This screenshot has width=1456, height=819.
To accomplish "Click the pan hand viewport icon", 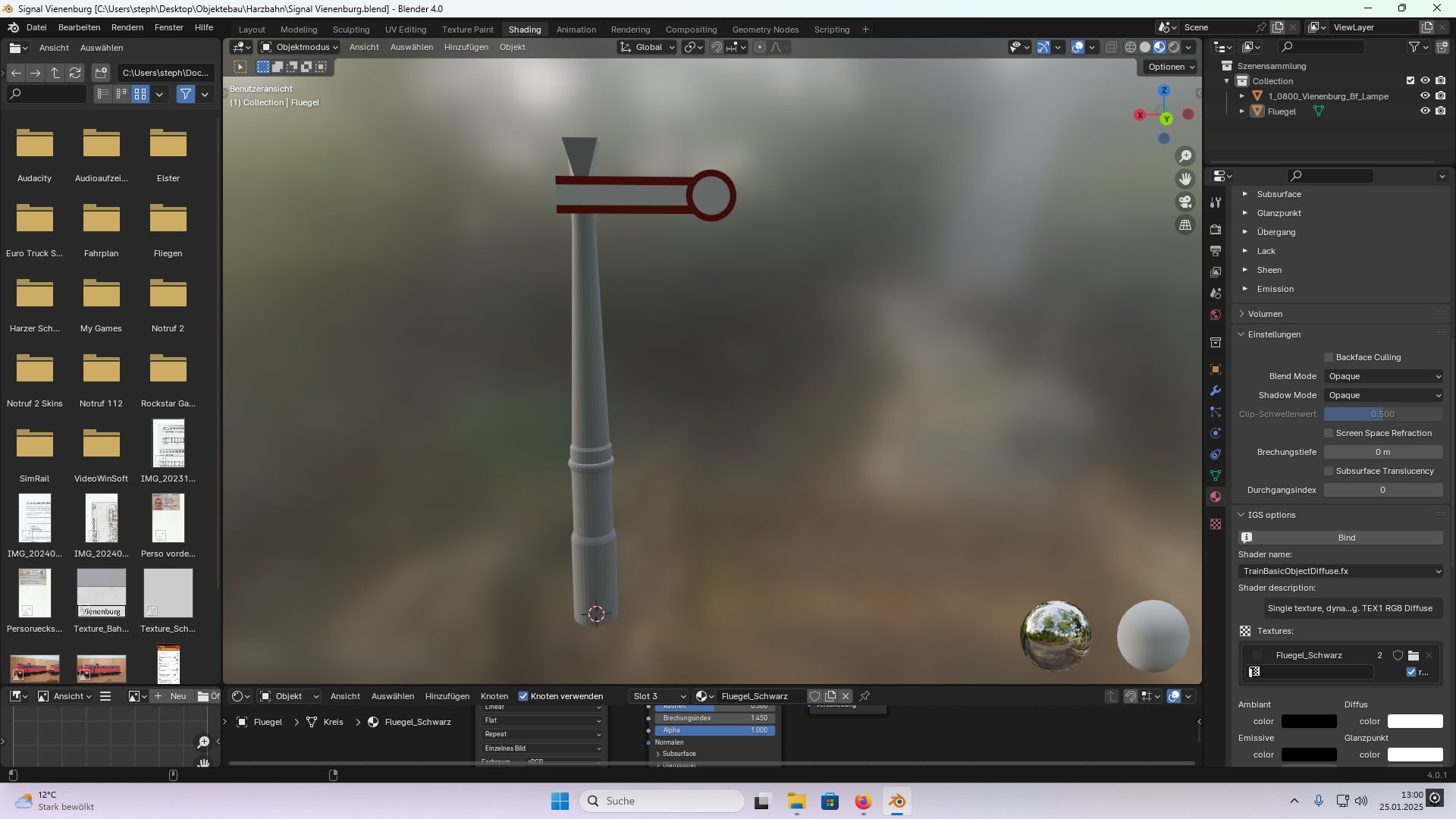I will [1185, 179].
